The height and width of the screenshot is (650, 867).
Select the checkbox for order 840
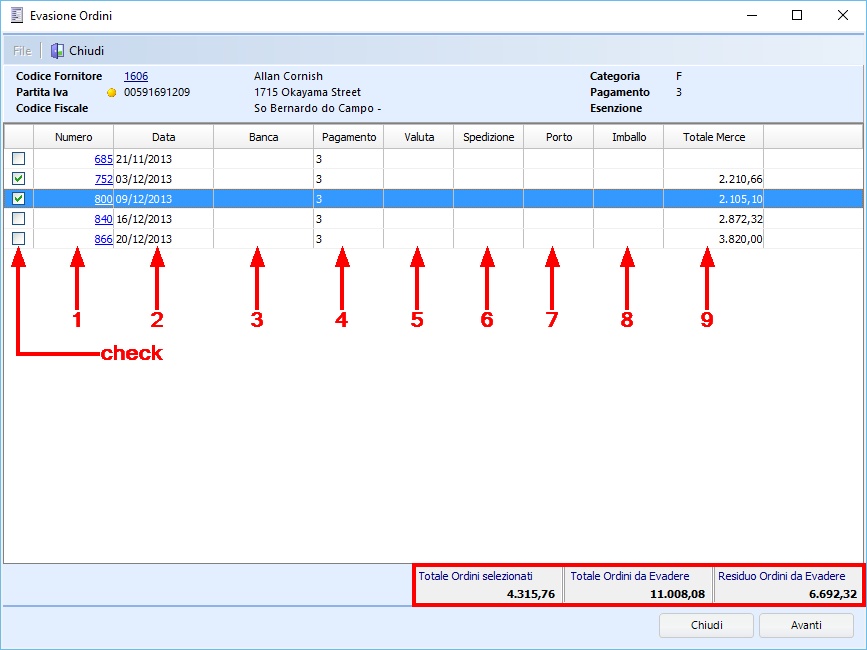(18, 219)
